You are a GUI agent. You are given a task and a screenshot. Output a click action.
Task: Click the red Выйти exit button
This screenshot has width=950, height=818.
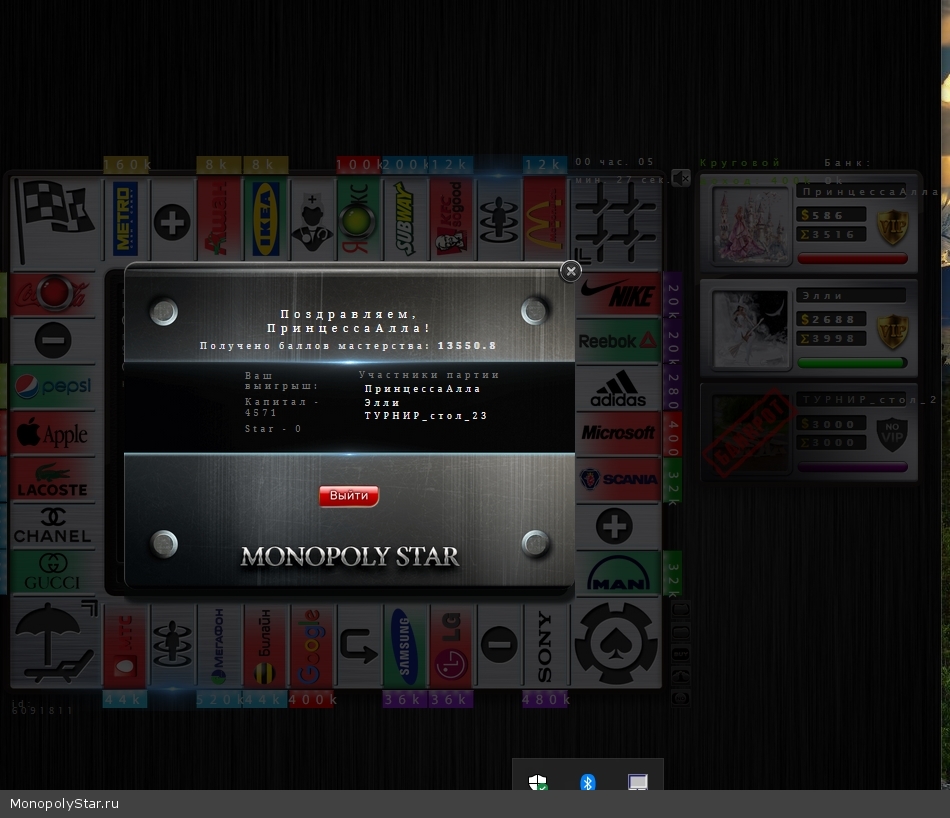(x=349, y=496)
